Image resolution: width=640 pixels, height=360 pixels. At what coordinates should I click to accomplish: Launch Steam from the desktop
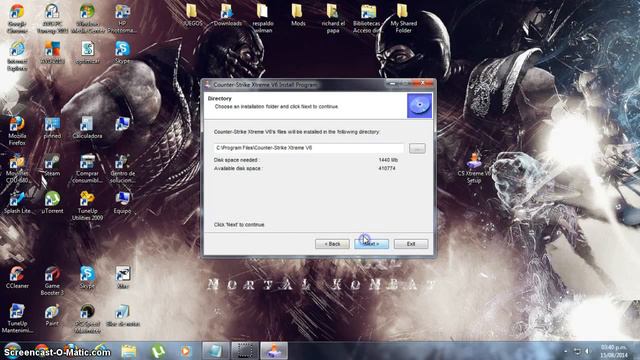[52, 165]
